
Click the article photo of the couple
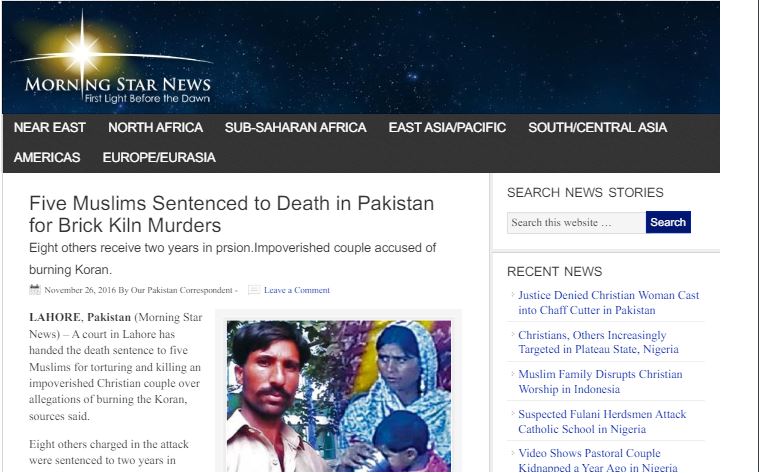pos(339,396)
